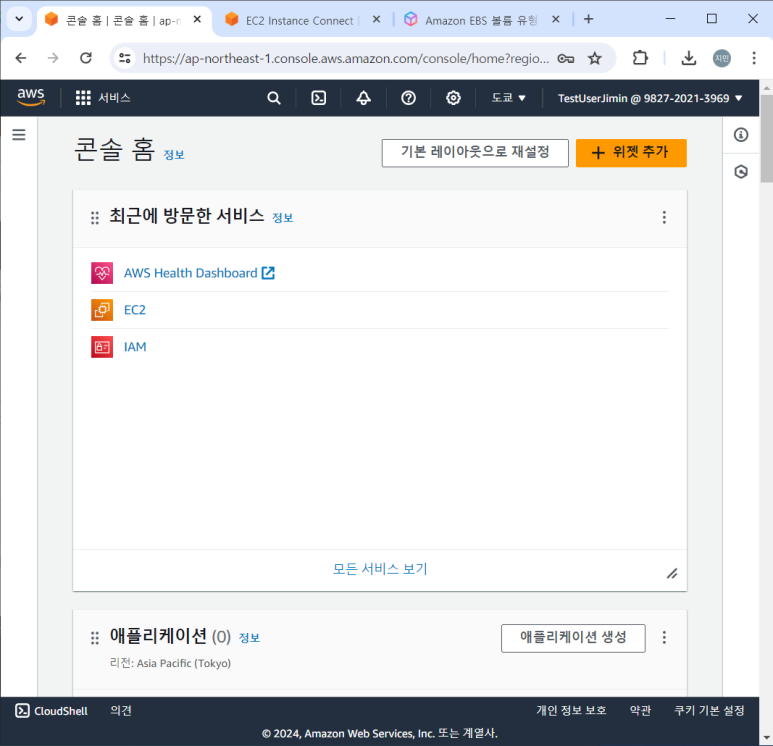Open the Services grid menu
The height and width of the screenshot is (746, 773).
coord(103,98)
